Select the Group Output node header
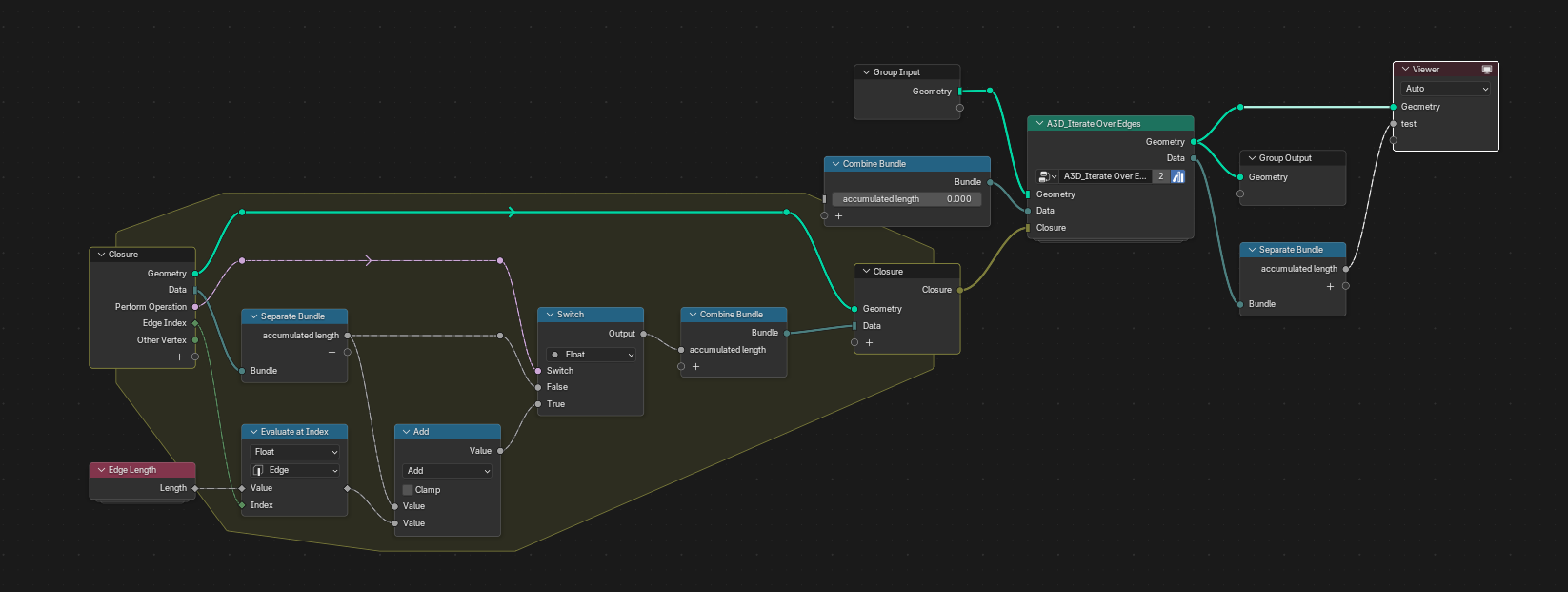 click(1293, 158)
